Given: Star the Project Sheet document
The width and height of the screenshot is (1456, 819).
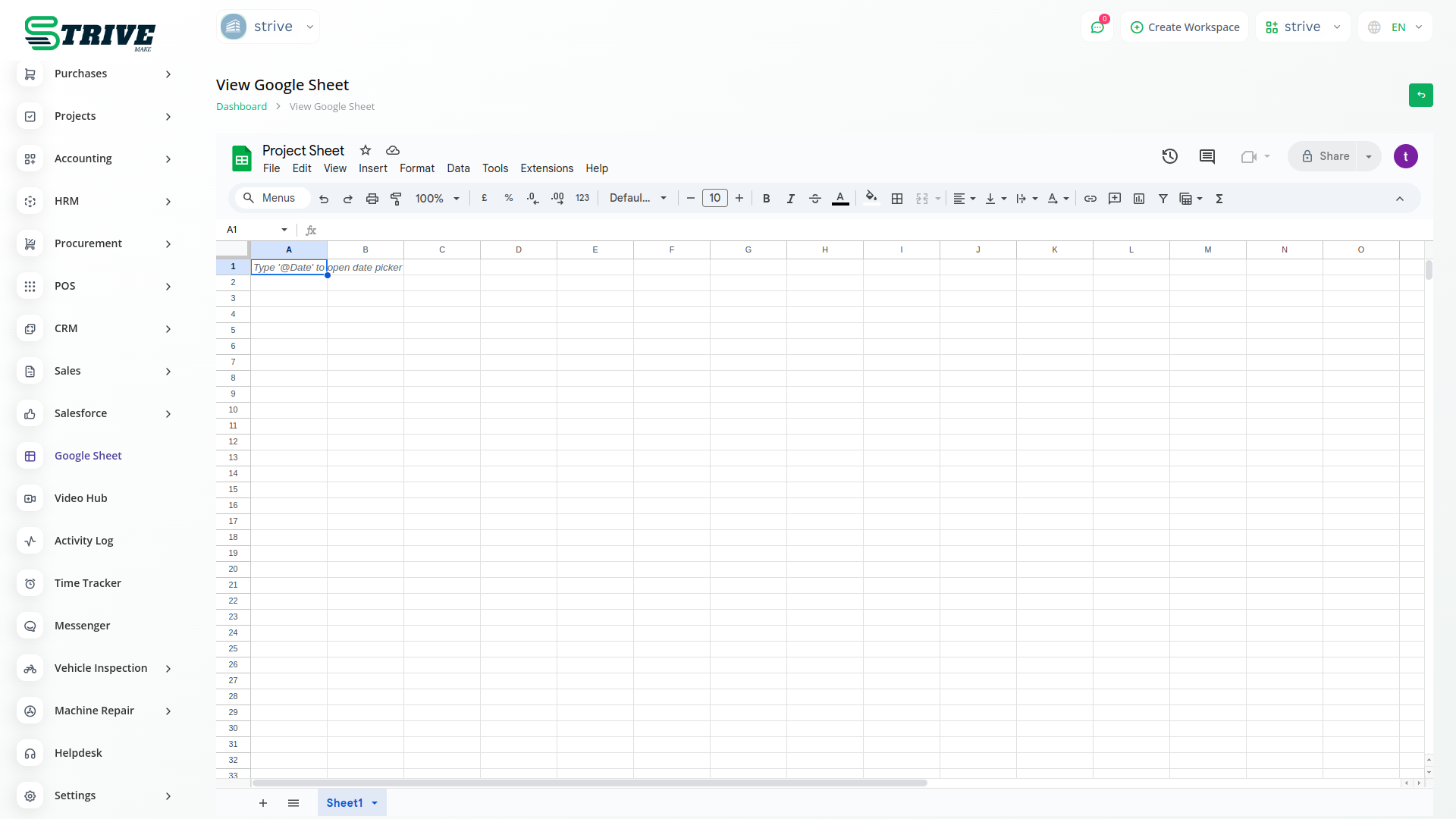Looking at the screenshot, I should 366,150.
